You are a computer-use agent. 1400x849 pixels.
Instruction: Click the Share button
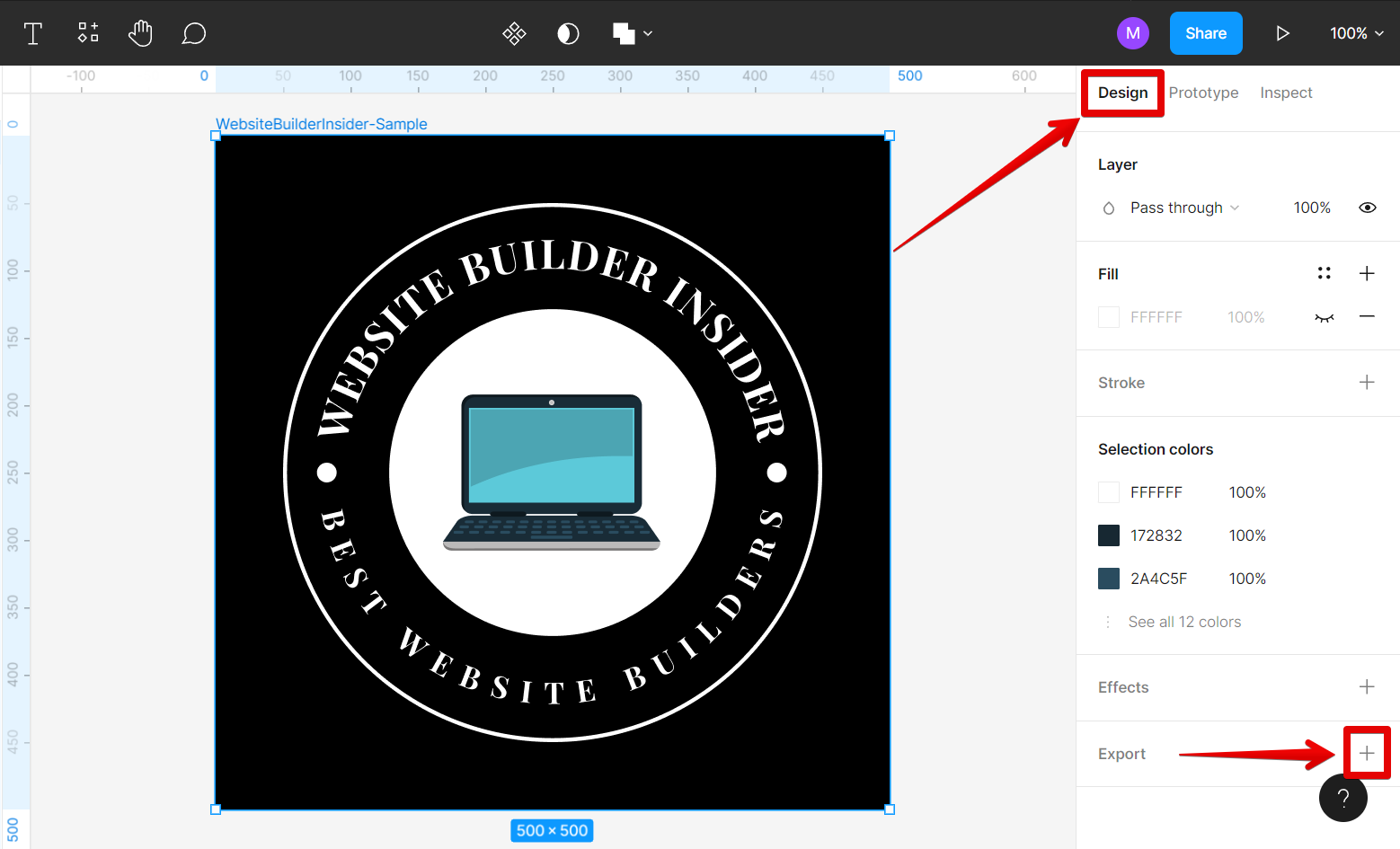[1206, 33]
